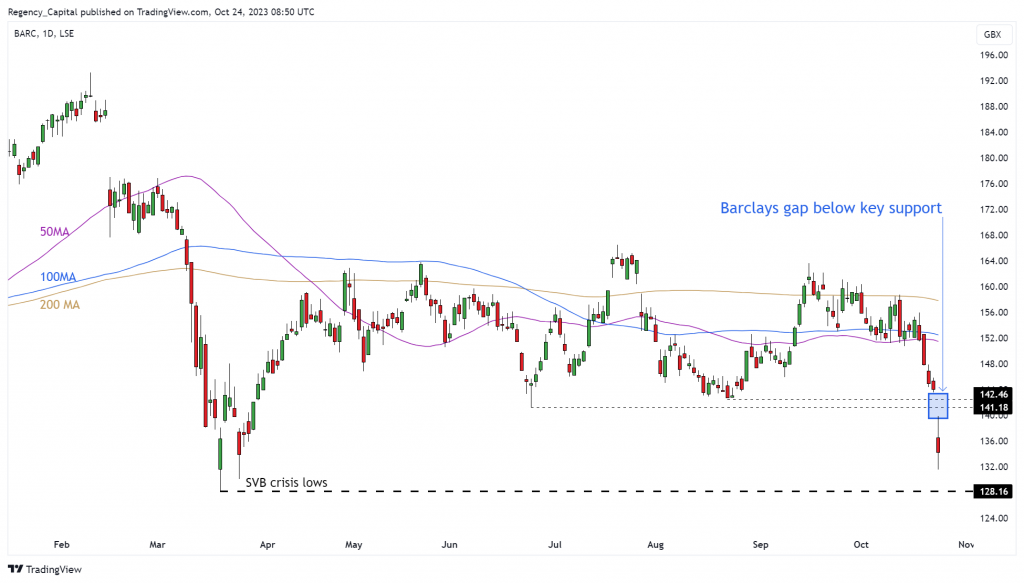This screenshot has width=1024, height=583.
Task: Open the GBX currency selector
Action: [991, 34]
